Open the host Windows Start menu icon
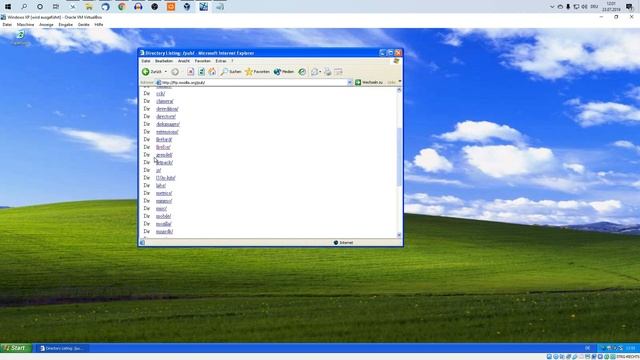The height and width of the screenshot is (360, 640). (8, 7)
